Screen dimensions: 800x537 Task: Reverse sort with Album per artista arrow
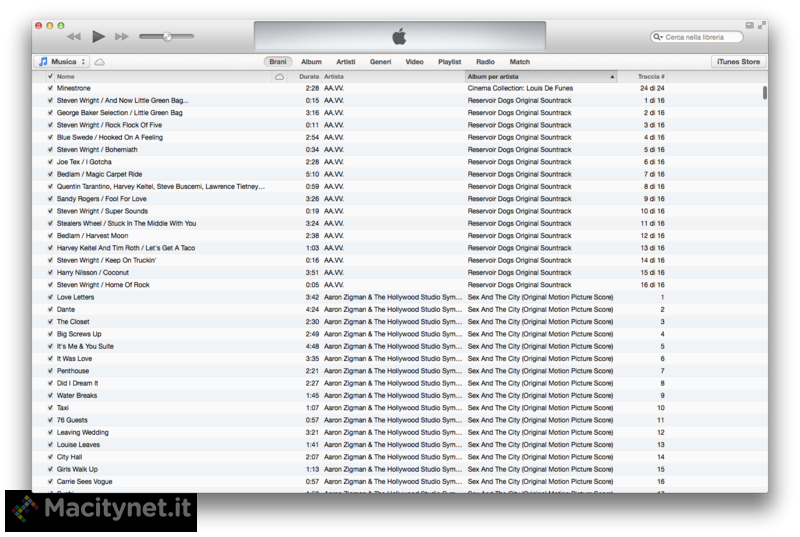(612, 77)
